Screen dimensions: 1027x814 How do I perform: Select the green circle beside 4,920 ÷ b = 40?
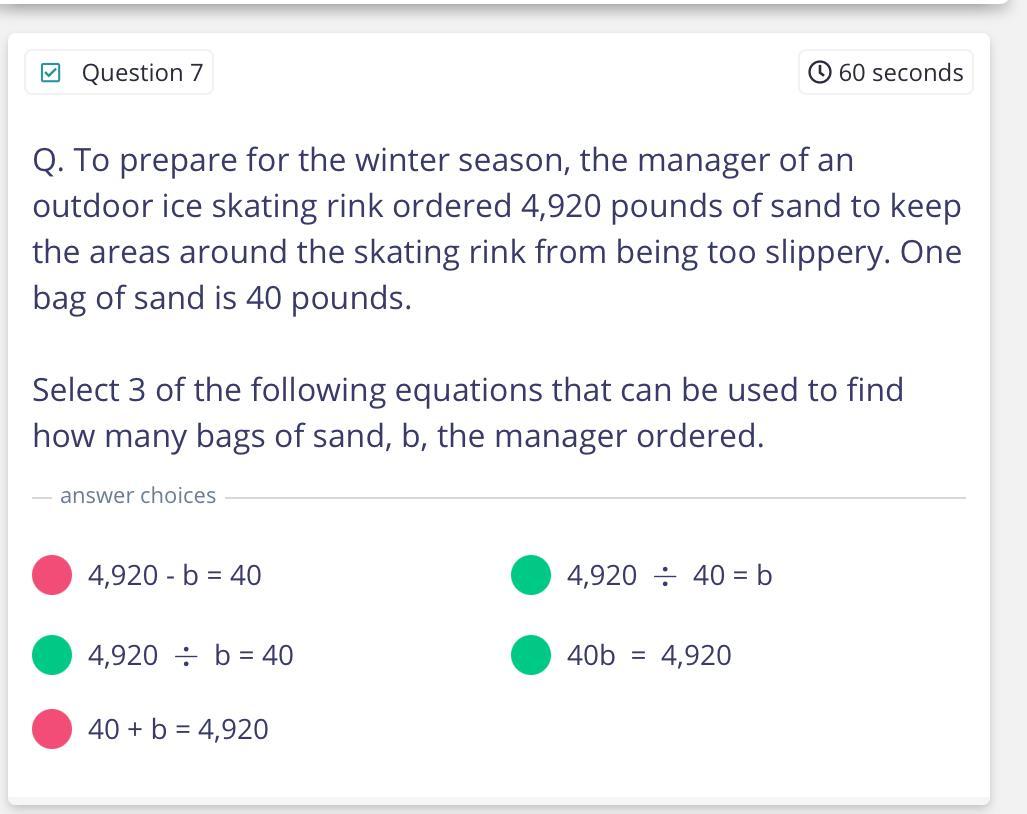click(52, 655)
